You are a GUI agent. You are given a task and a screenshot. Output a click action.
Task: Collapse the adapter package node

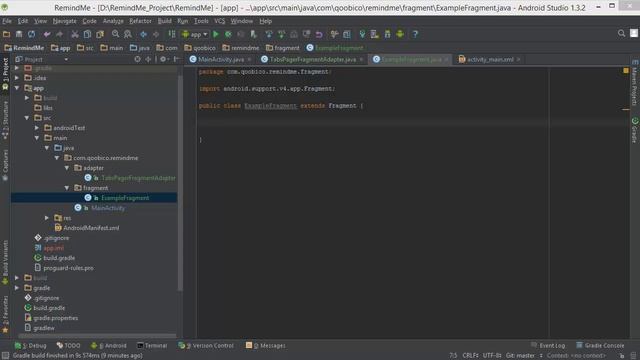67,168
